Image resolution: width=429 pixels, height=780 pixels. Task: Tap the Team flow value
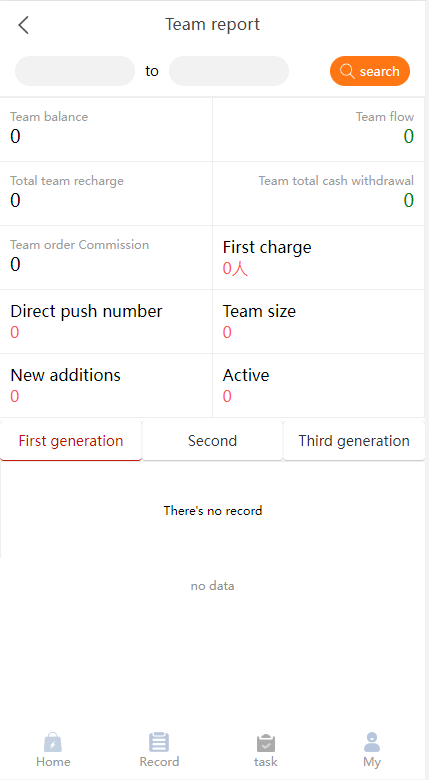pyautogui.click(x=409, y=136)
